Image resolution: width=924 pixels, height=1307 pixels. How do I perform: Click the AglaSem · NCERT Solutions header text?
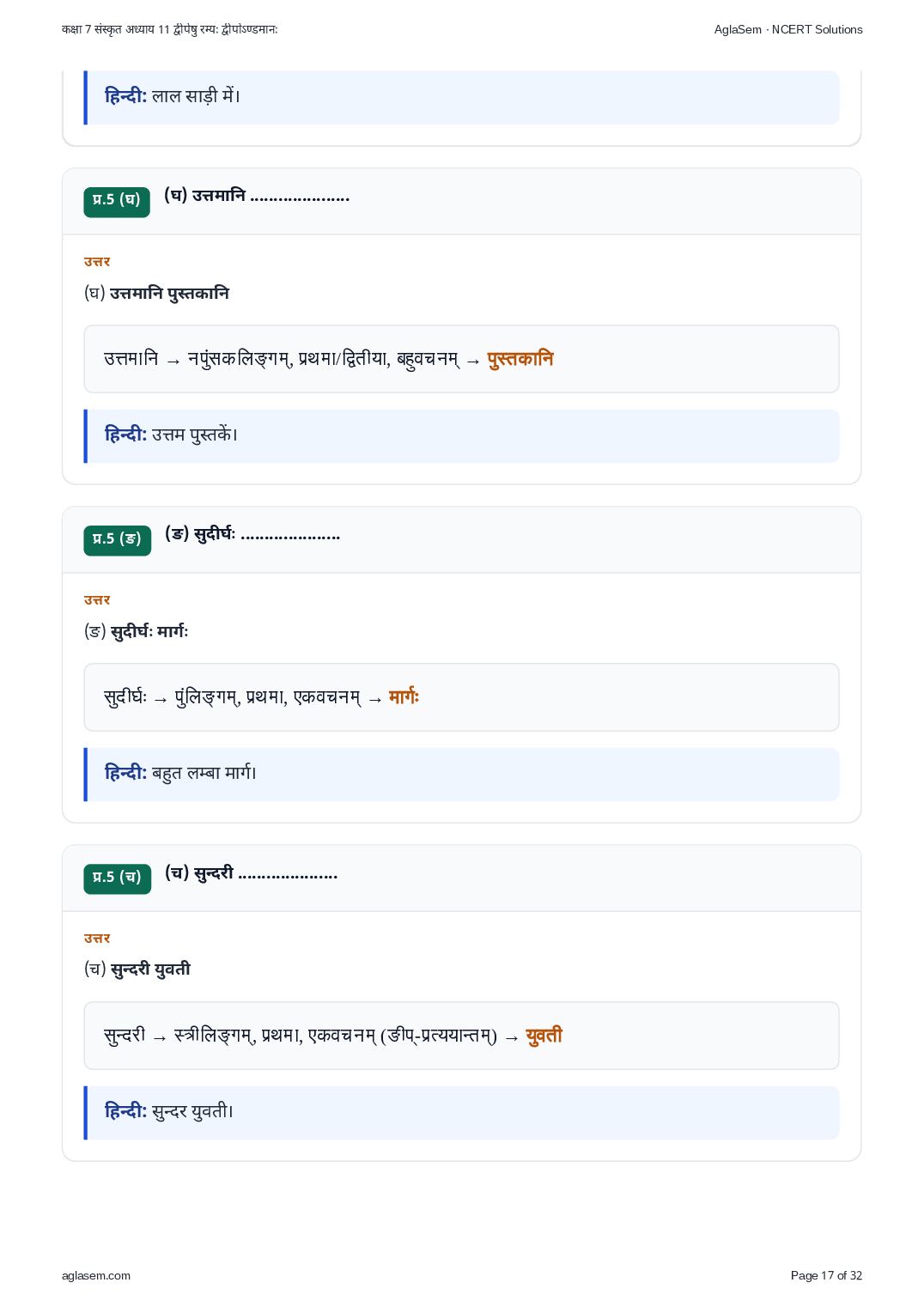tap(788, 29)
